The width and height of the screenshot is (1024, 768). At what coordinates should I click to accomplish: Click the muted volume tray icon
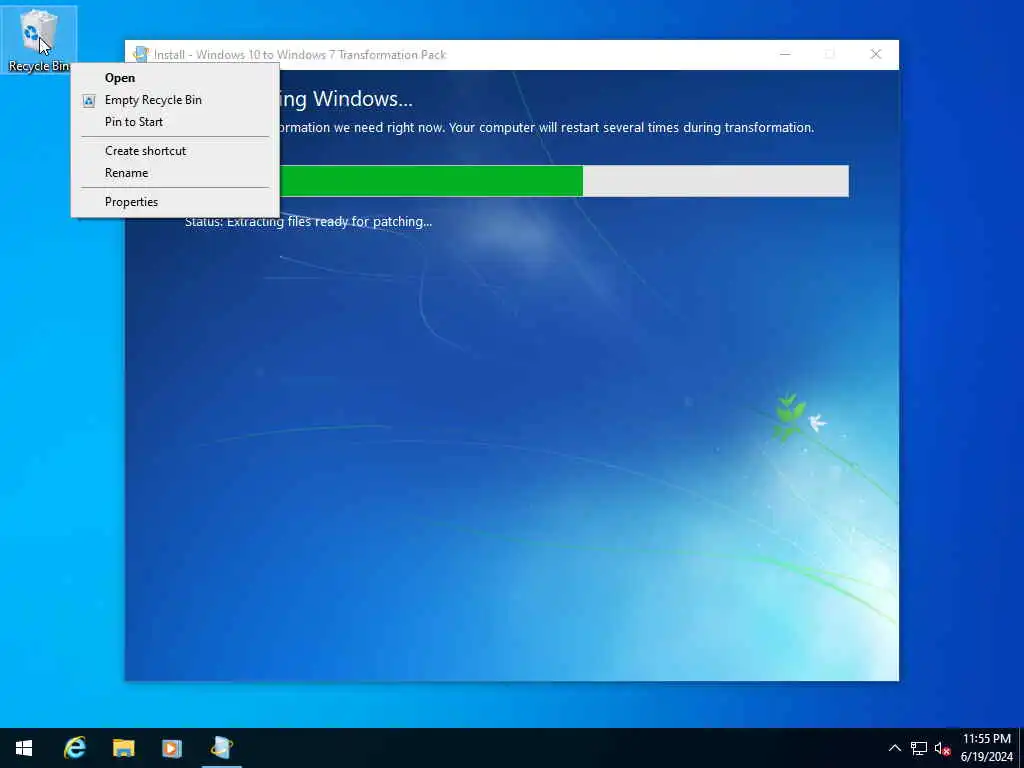click(942, 748)
